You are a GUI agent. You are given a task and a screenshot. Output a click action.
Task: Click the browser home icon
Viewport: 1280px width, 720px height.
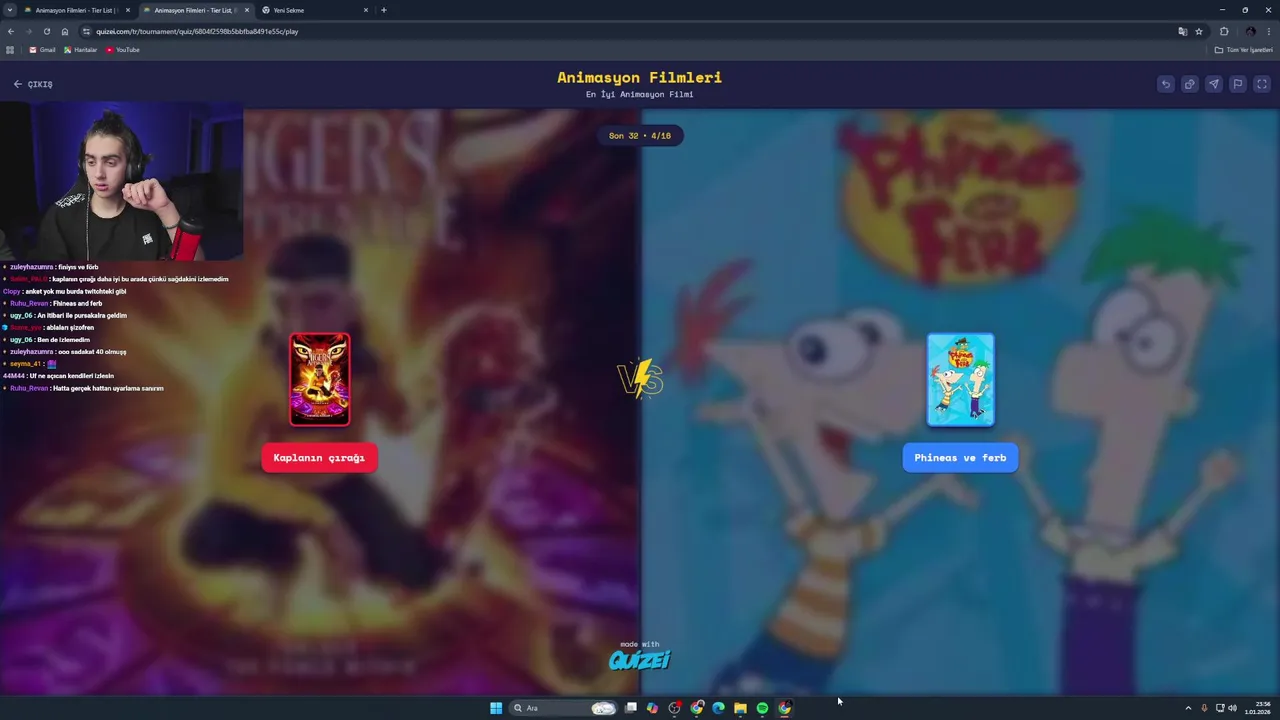click(x=65, y=31)
